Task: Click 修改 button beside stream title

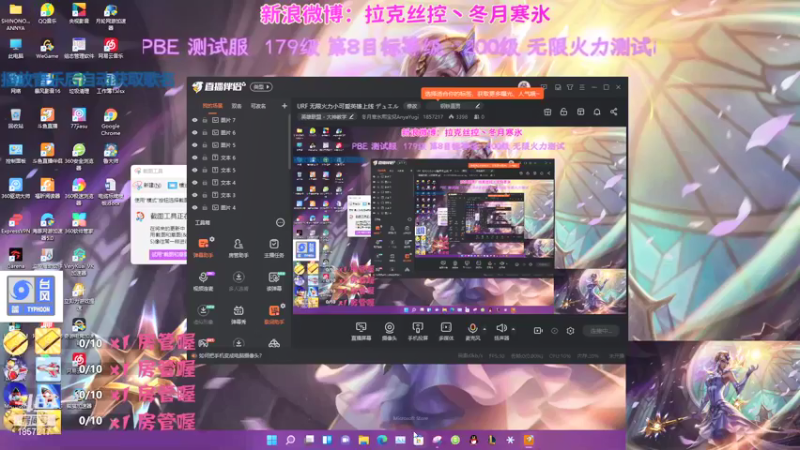Action: point(412,106)
